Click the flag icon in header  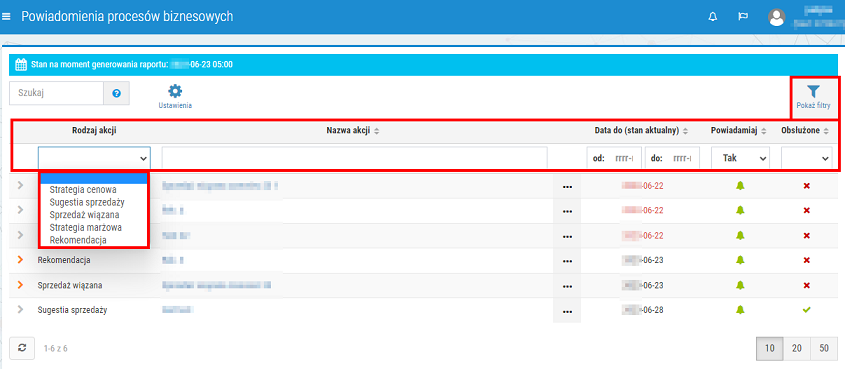743,17
